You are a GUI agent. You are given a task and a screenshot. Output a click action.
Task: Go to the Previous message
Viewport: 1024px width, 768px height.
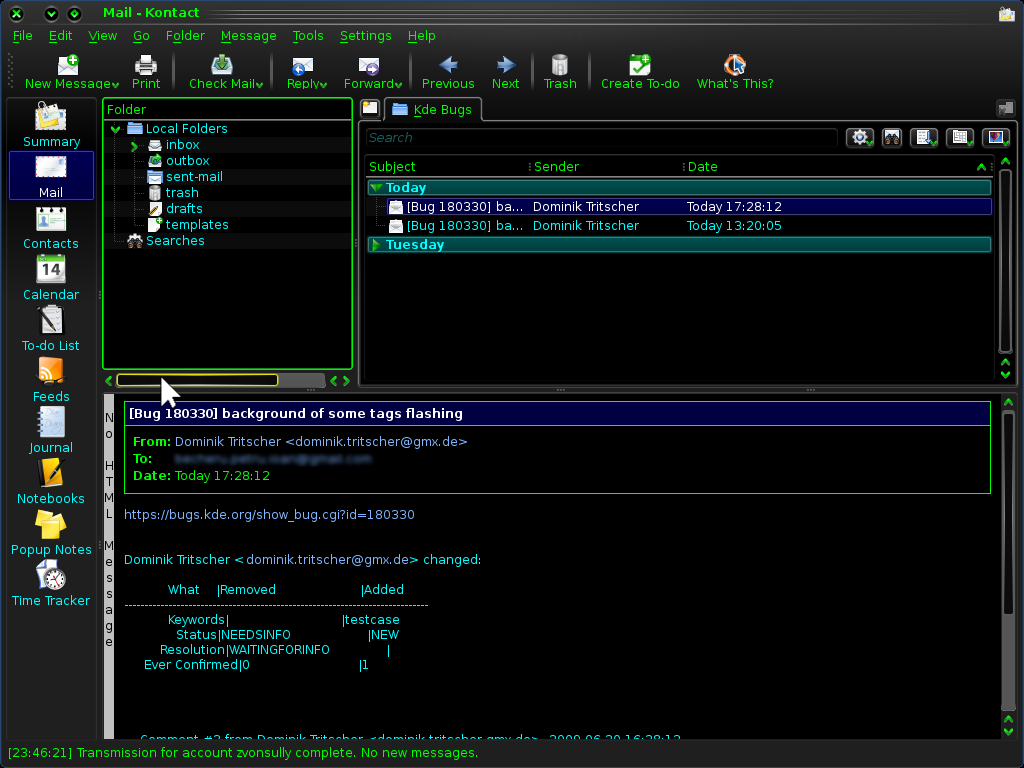click(x=448, y=72)
